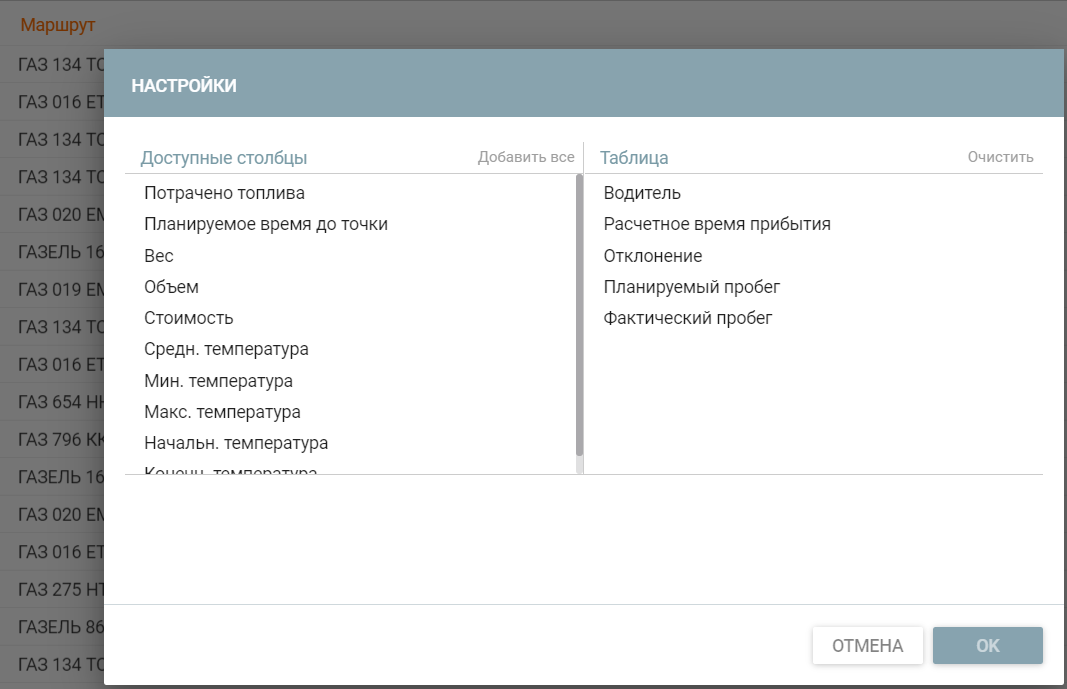The height and width of the screenshot is (689, 1067).
Task: Click the "Маршрут" column header
Action: [x=57, y=24]
